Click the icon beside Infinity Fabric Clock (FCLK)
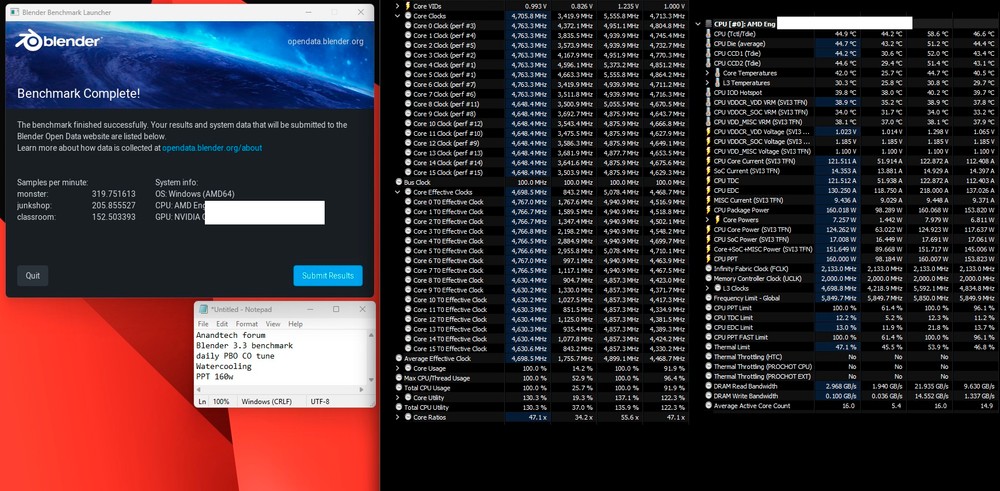Image resolution: width=1000 pixels, height=491 pixels. [709, 268]
